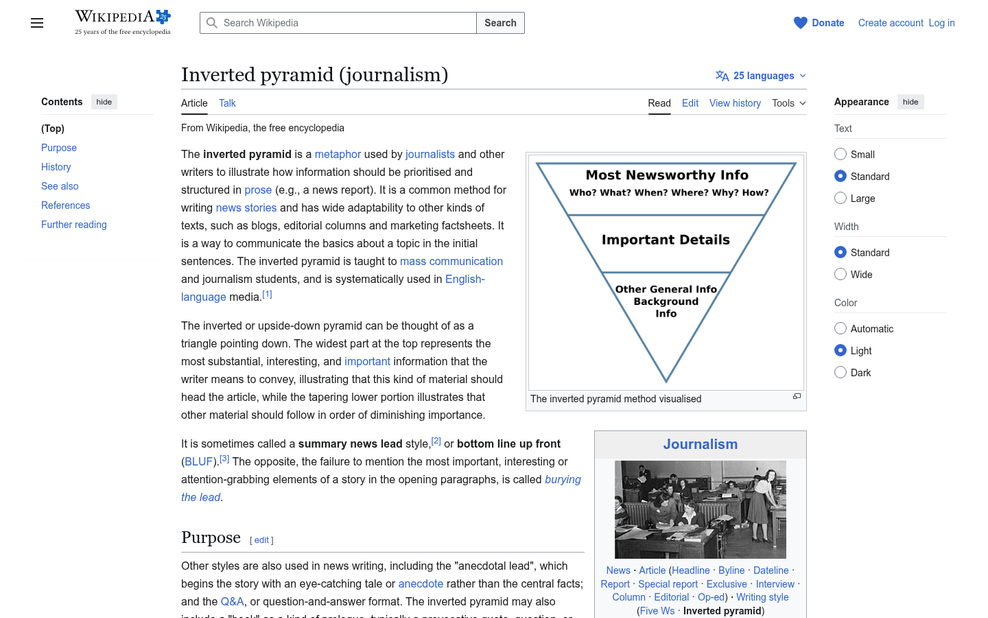Image resolution: width=988 pixels, height=618 pixels.
Task: Switch to the Article tab
Action: (194, 103)
